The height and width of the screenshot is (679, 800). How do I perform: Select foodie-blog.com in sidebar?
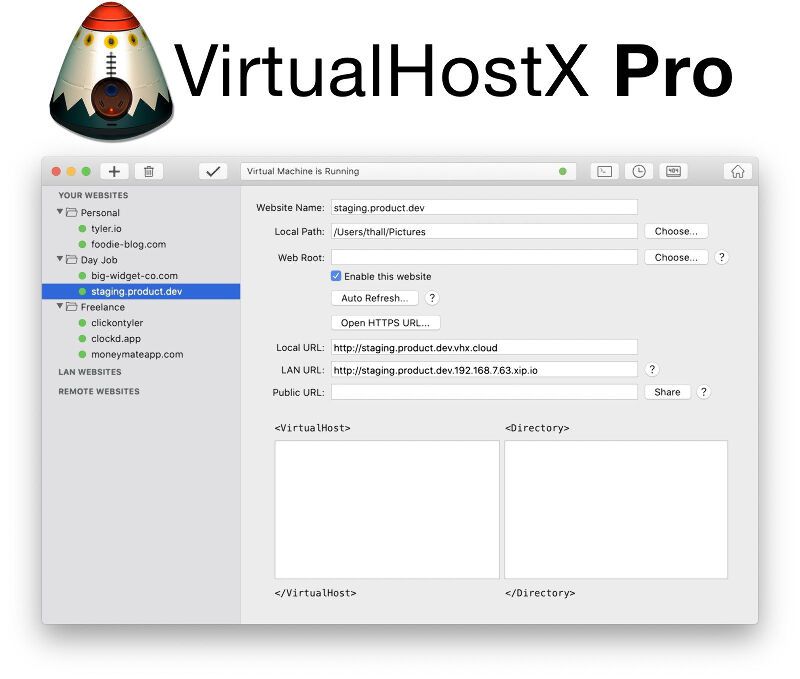coord(128,244)
